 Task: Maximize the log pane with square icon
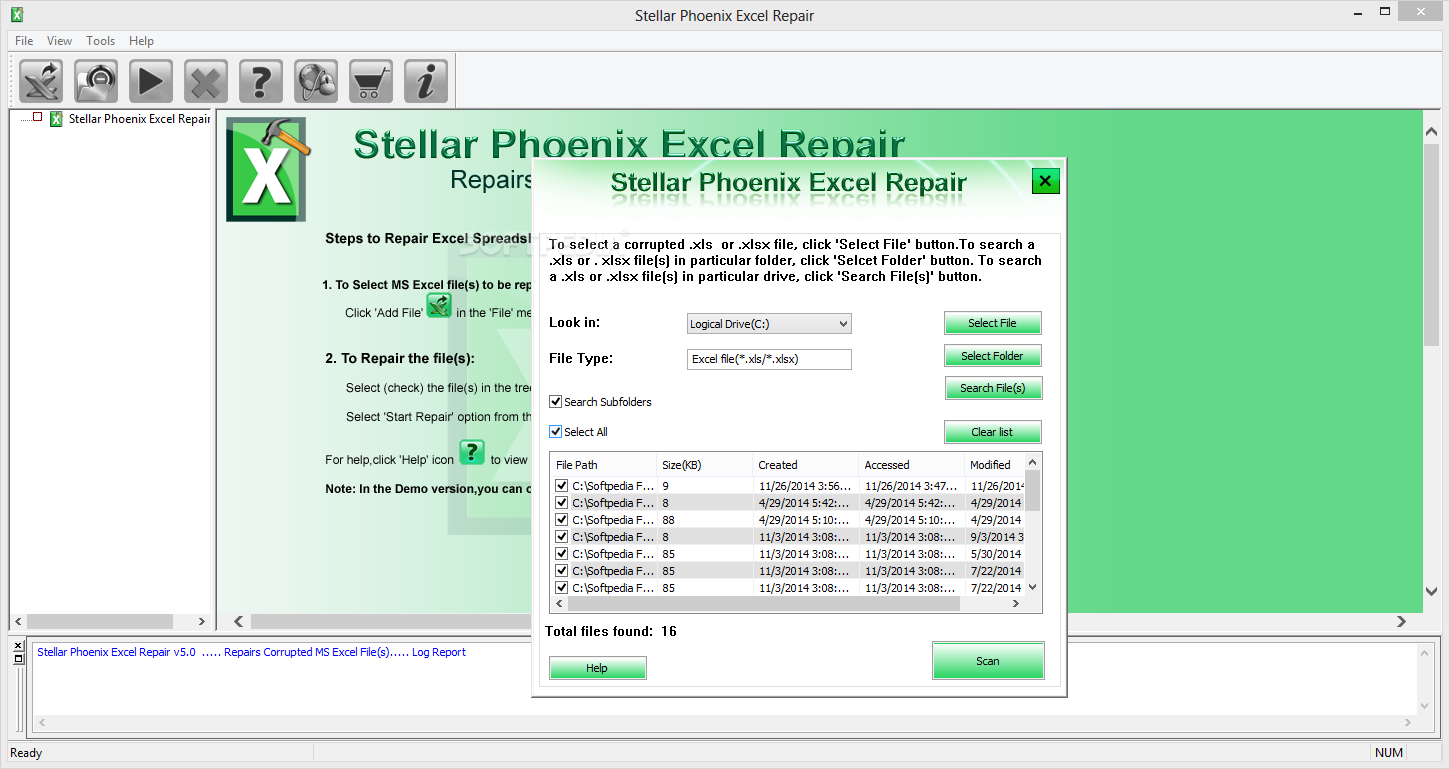coord(18,658)
